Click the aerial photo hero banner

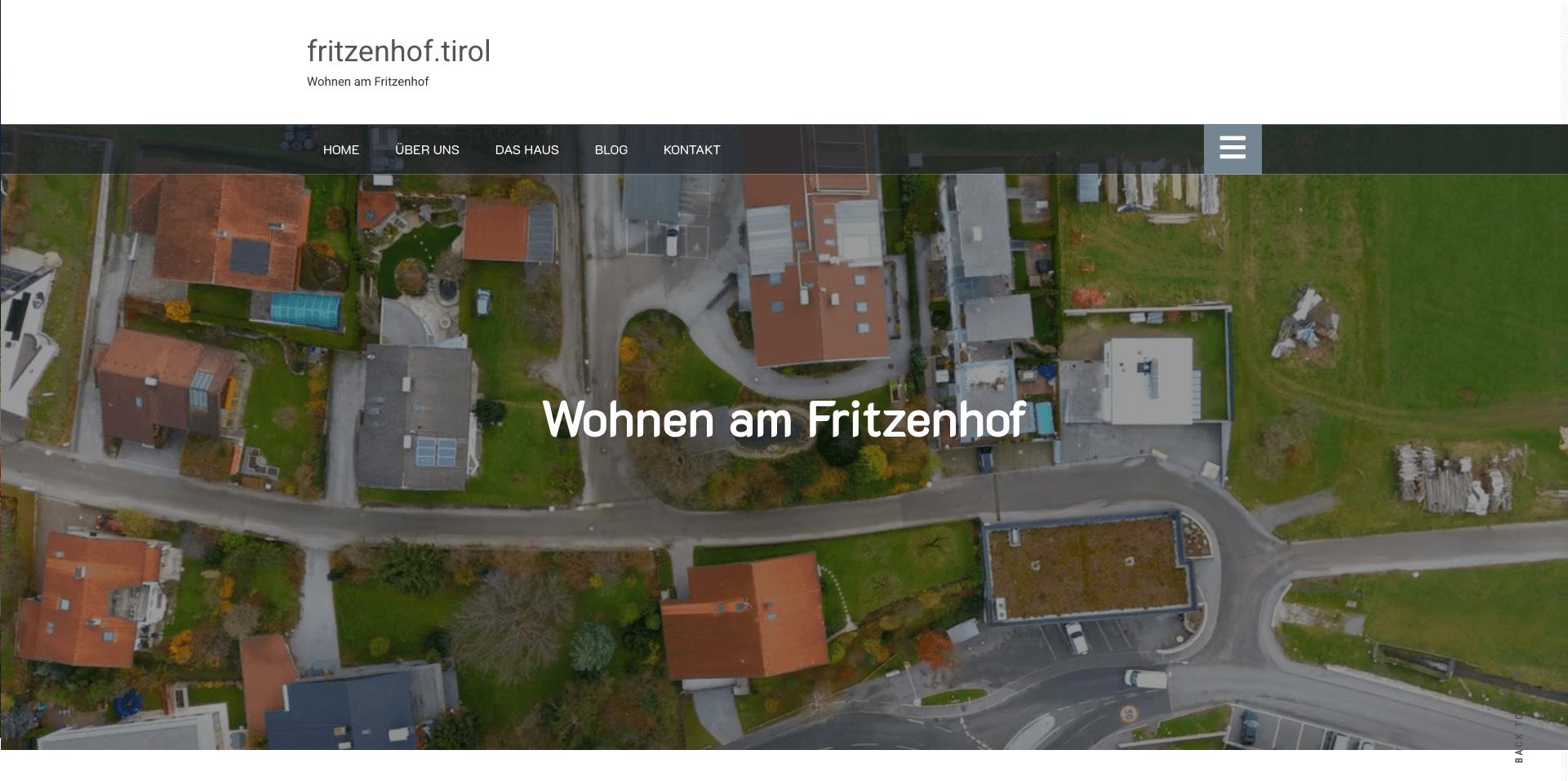pos(784,530)
